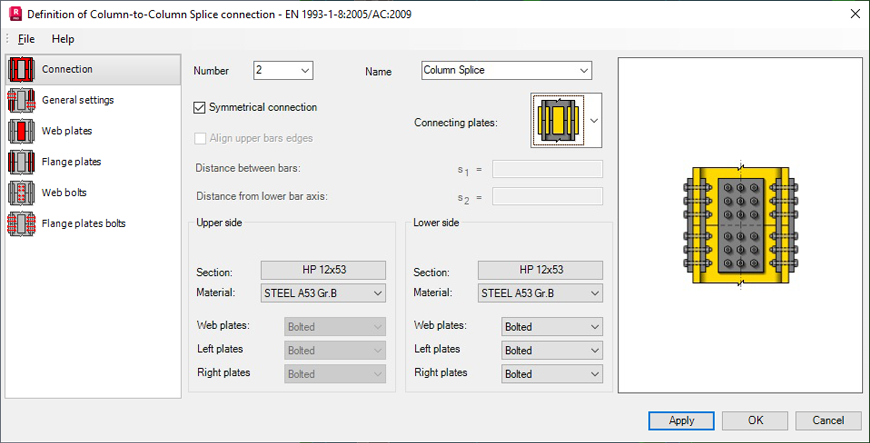Screen dimensions: 870x443
Task: Expand the Connecting plates type selector arrow
Action: click(x=594, y=120)
